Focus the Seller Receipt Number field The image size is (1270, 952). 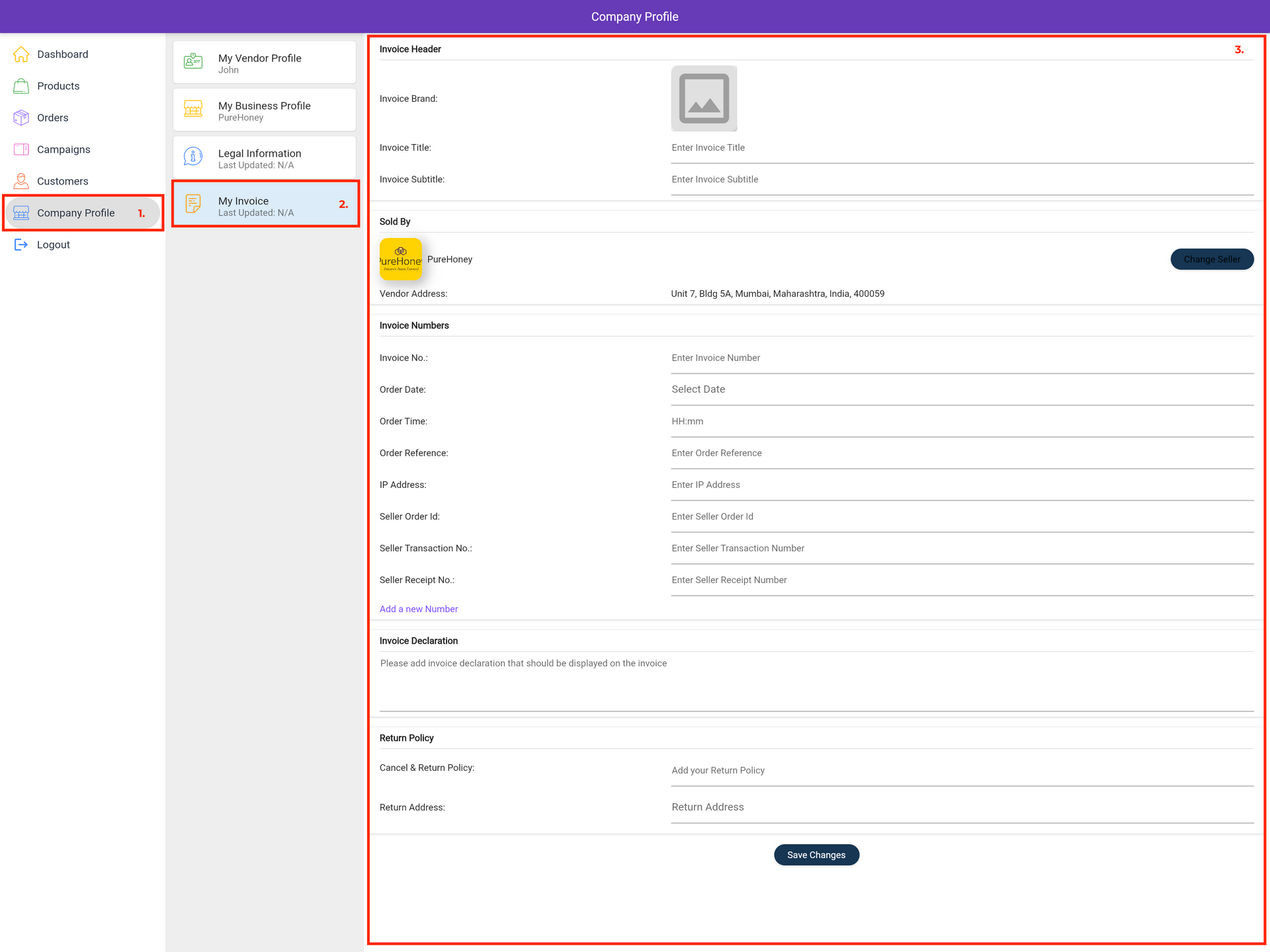(x=962, y=580)
